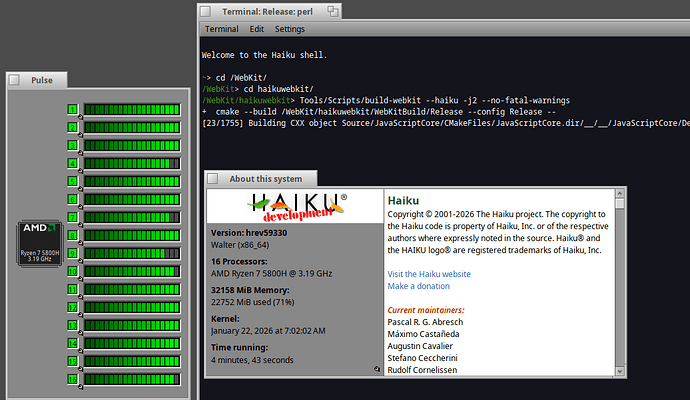Select the Pulse window title tab
The image size is (690, 400).
coord(45,80)
